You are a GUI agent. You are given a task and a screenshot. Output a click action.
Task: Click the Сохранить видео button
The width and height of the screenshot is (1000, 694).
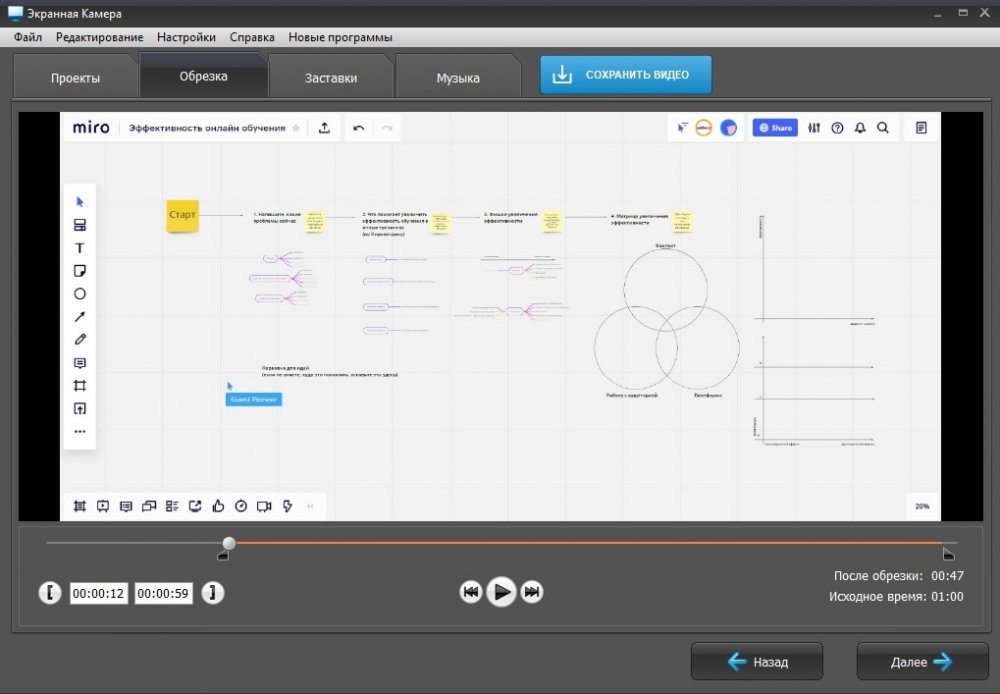[x=626, y=75]
